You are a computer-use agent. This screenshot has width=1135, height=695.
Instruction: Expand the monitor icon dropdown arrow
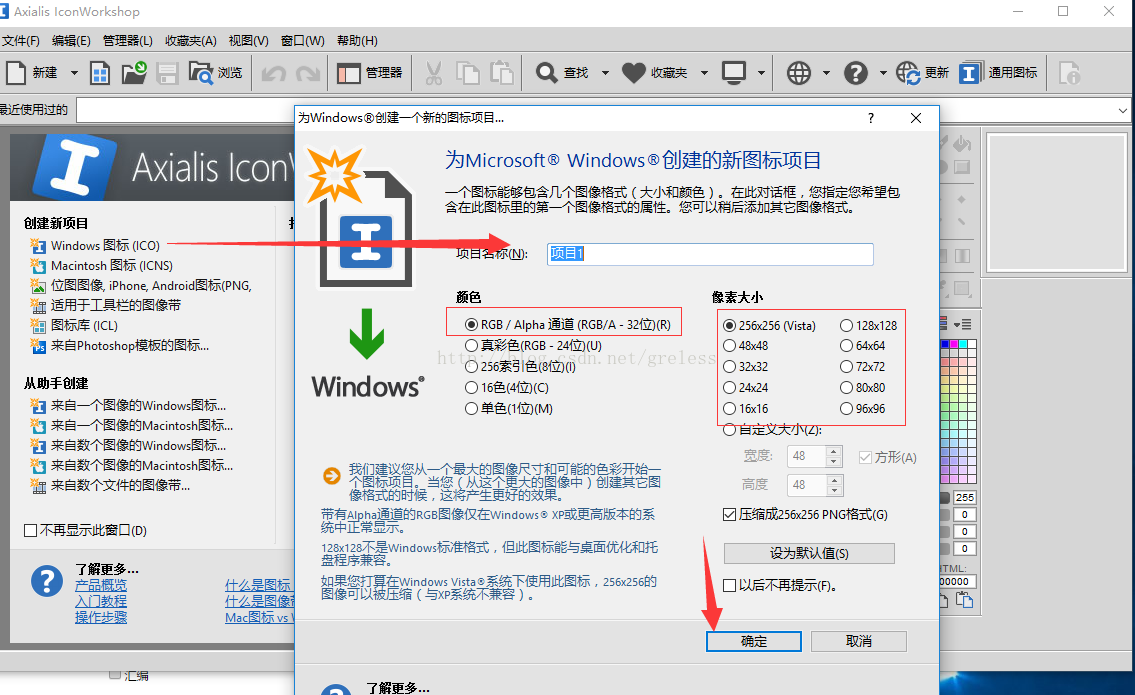(761, 73)
